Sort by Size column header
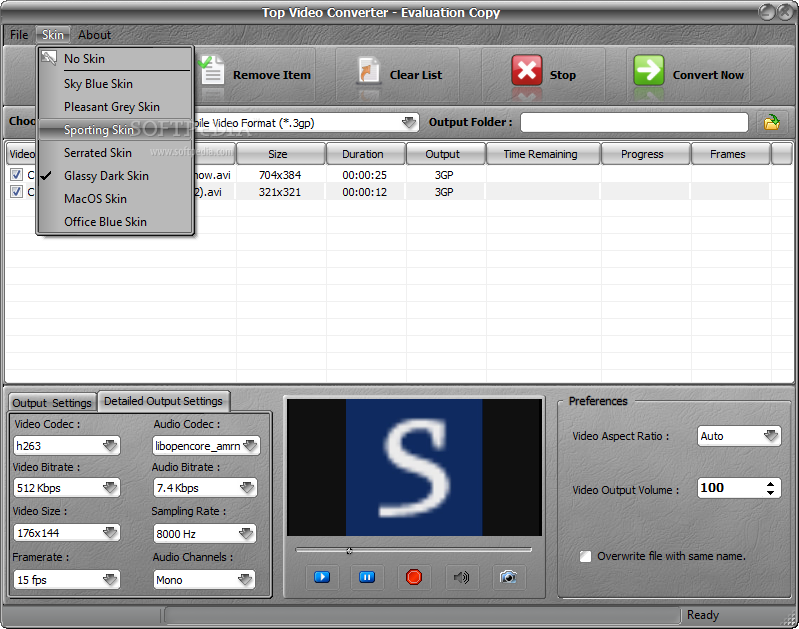This screenshot has height=629, width=799. coord(281,154)
